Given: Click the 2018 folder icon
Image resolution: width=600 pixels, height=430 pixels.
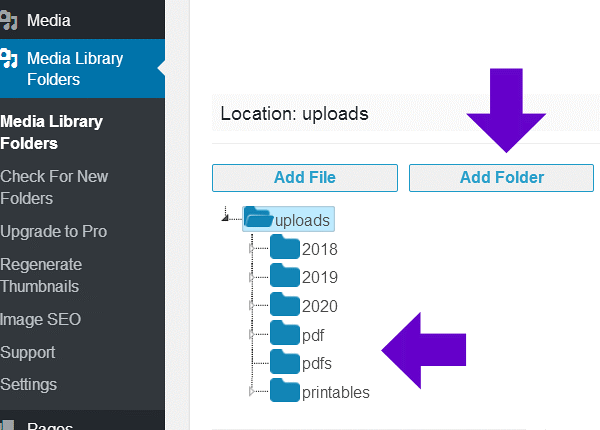Looking at the screenshot, I should point(285,249).
